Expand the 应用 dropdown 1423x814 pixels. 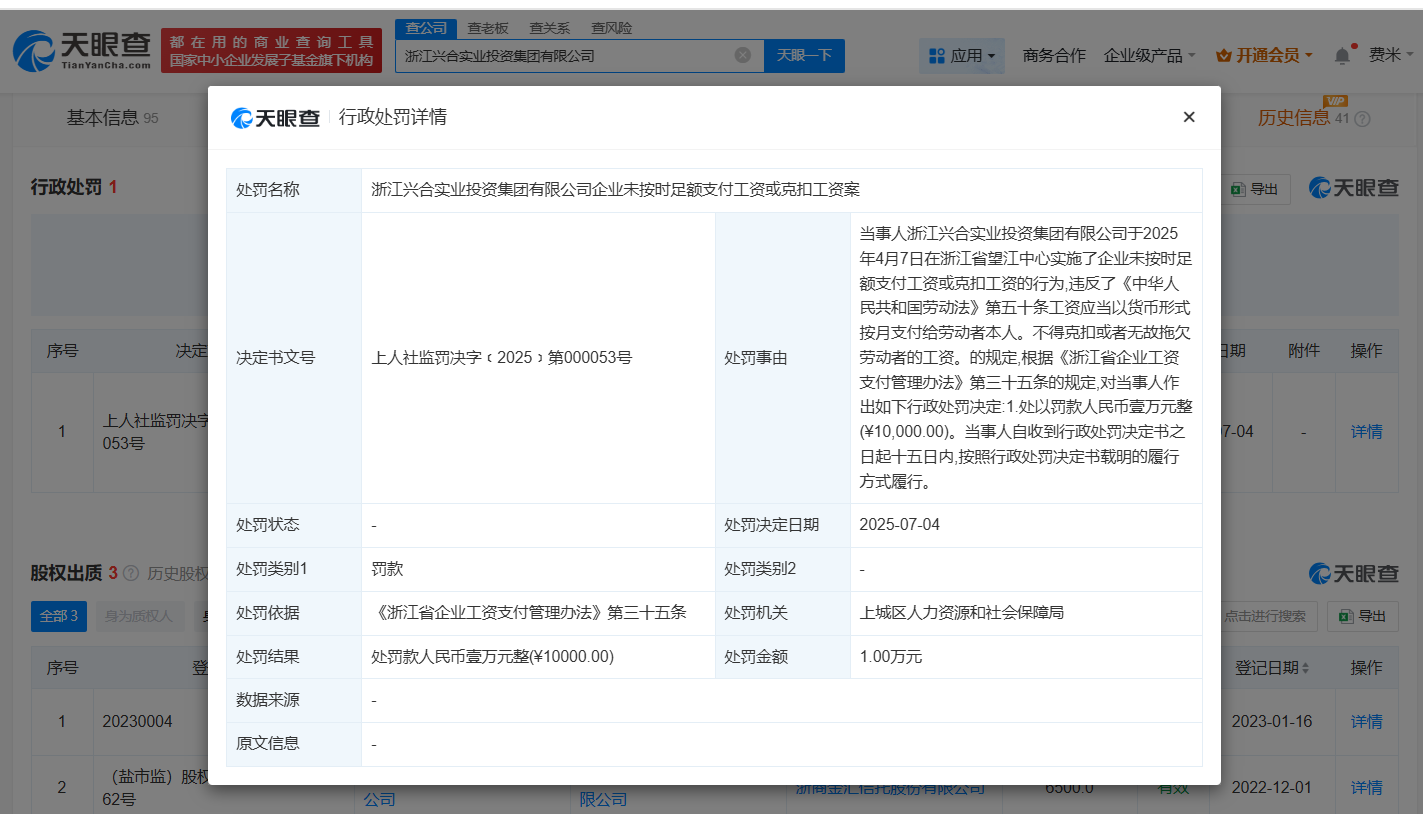click(x=962, y=56)
